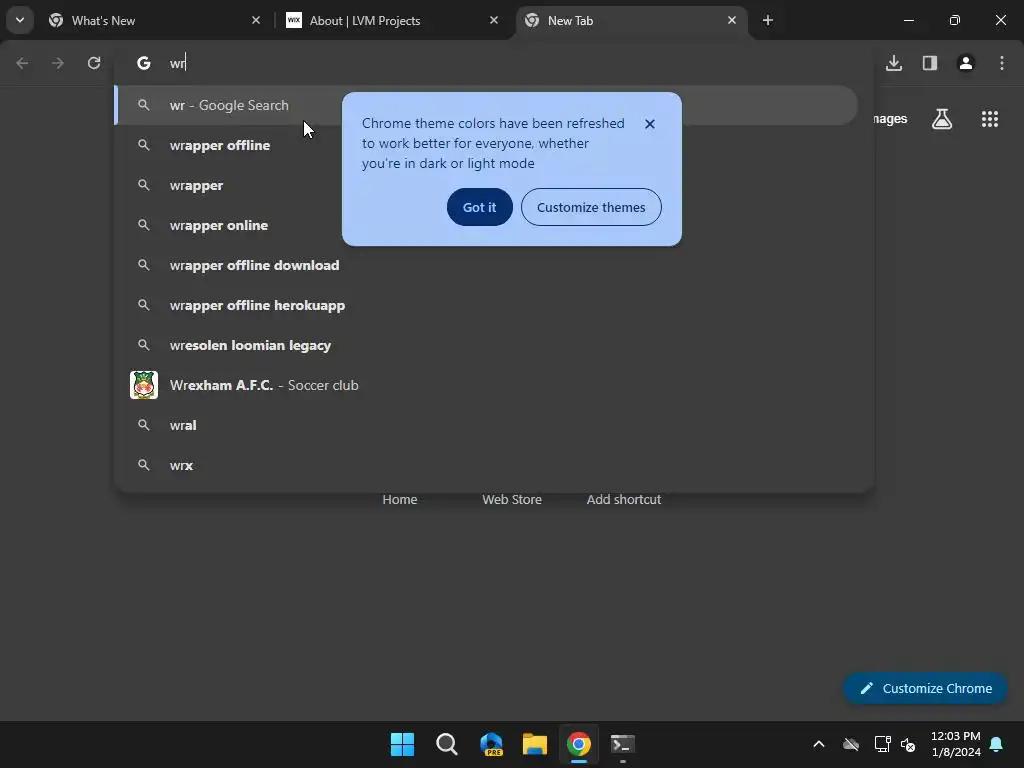Open Chrome downloads icon

894,63
